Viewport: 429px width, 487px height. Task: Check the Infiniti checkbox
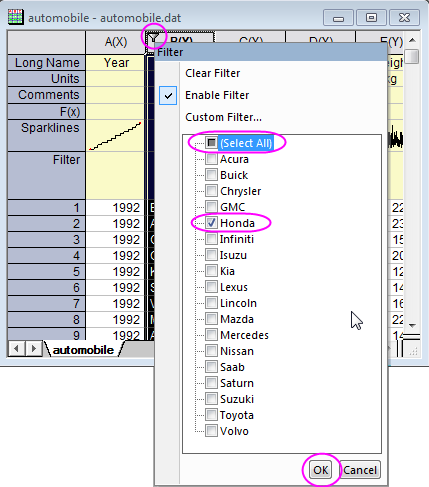pos(211,239)
